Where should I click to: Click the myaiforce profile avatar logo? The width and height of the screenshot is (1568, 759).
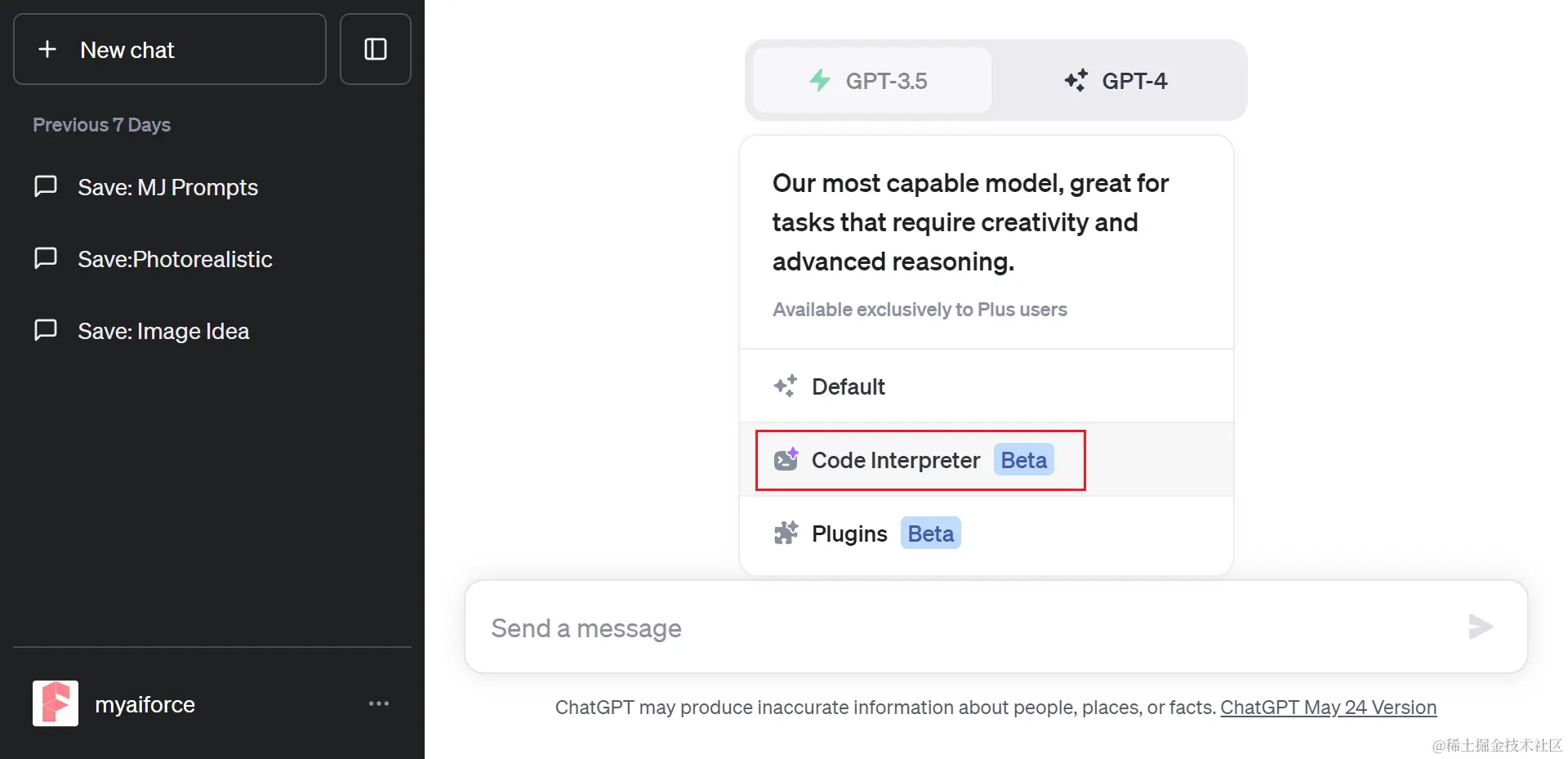[x=54, y=703]
